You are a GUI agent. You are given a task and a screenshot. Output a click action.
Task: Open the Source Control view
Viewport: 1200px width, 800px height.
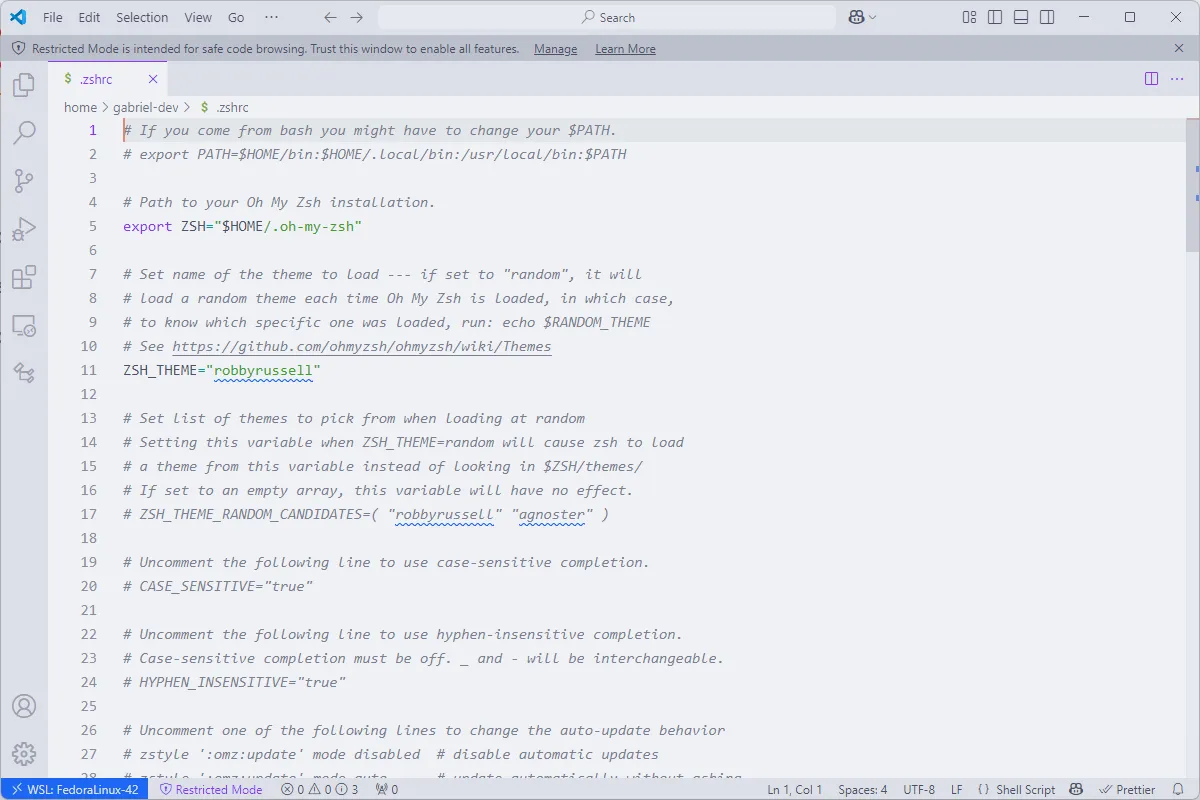24,181
